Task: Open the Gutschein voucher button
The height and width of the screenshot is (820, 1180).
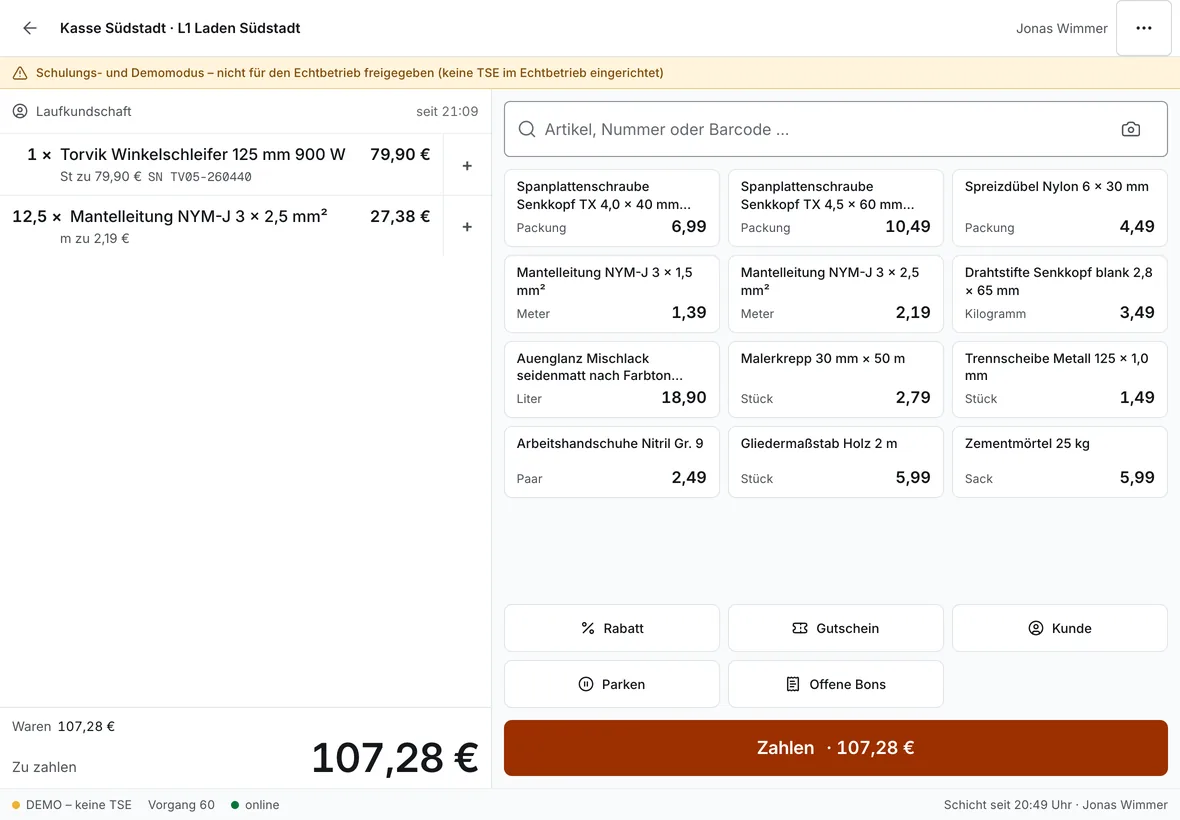Action: [x=835, y=628]
